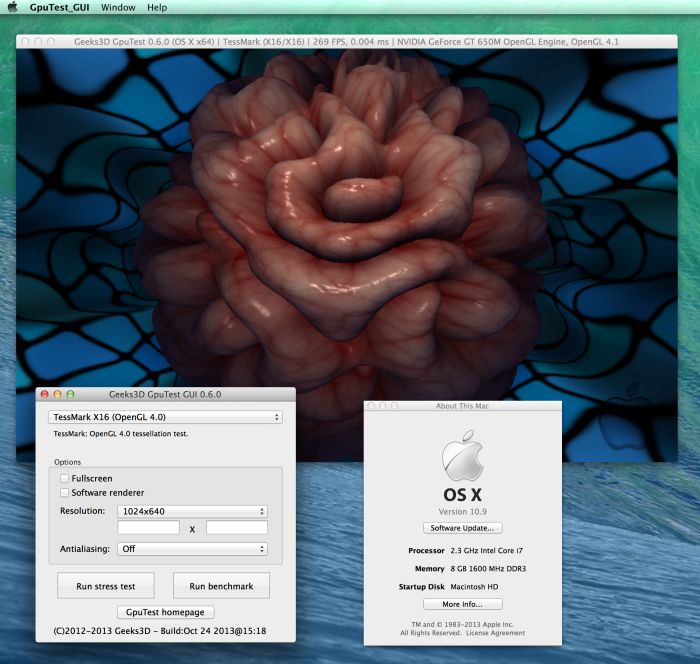Open the Help menu
This screenshot has height=664, width=700.
coord(157,8)
